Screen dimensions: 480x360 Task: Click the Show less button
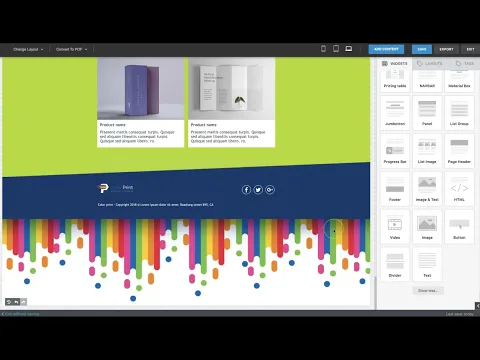click(428, 291)
